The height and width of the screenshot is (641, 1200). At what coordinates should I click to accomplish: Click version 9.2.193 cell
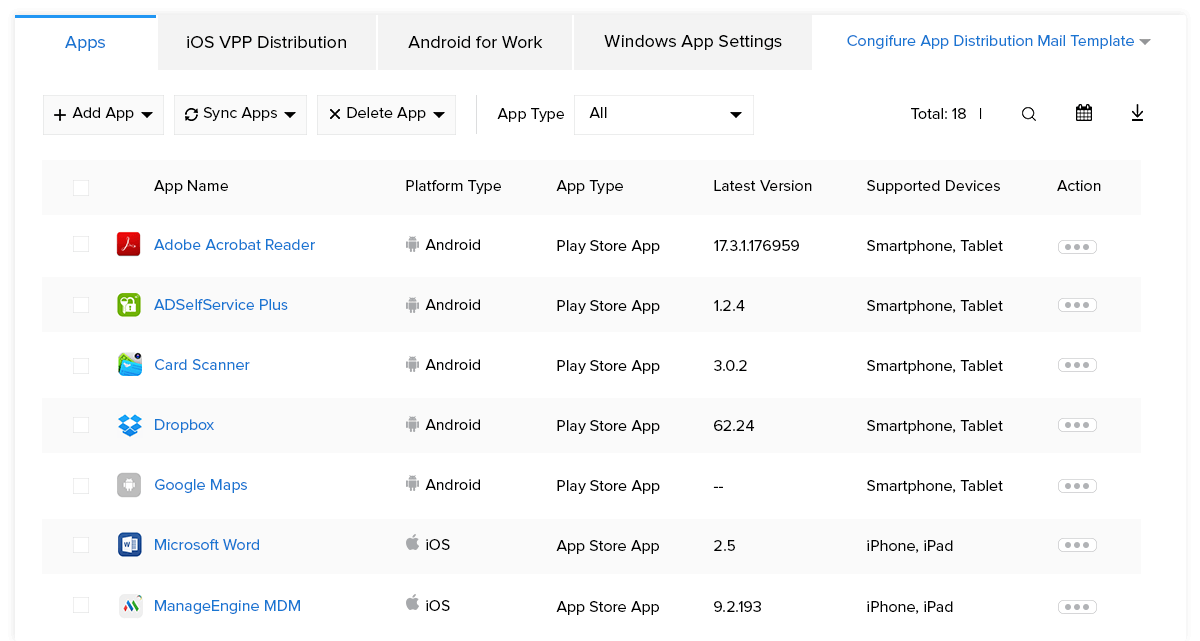pyautogui.click(x=737, y=607)
